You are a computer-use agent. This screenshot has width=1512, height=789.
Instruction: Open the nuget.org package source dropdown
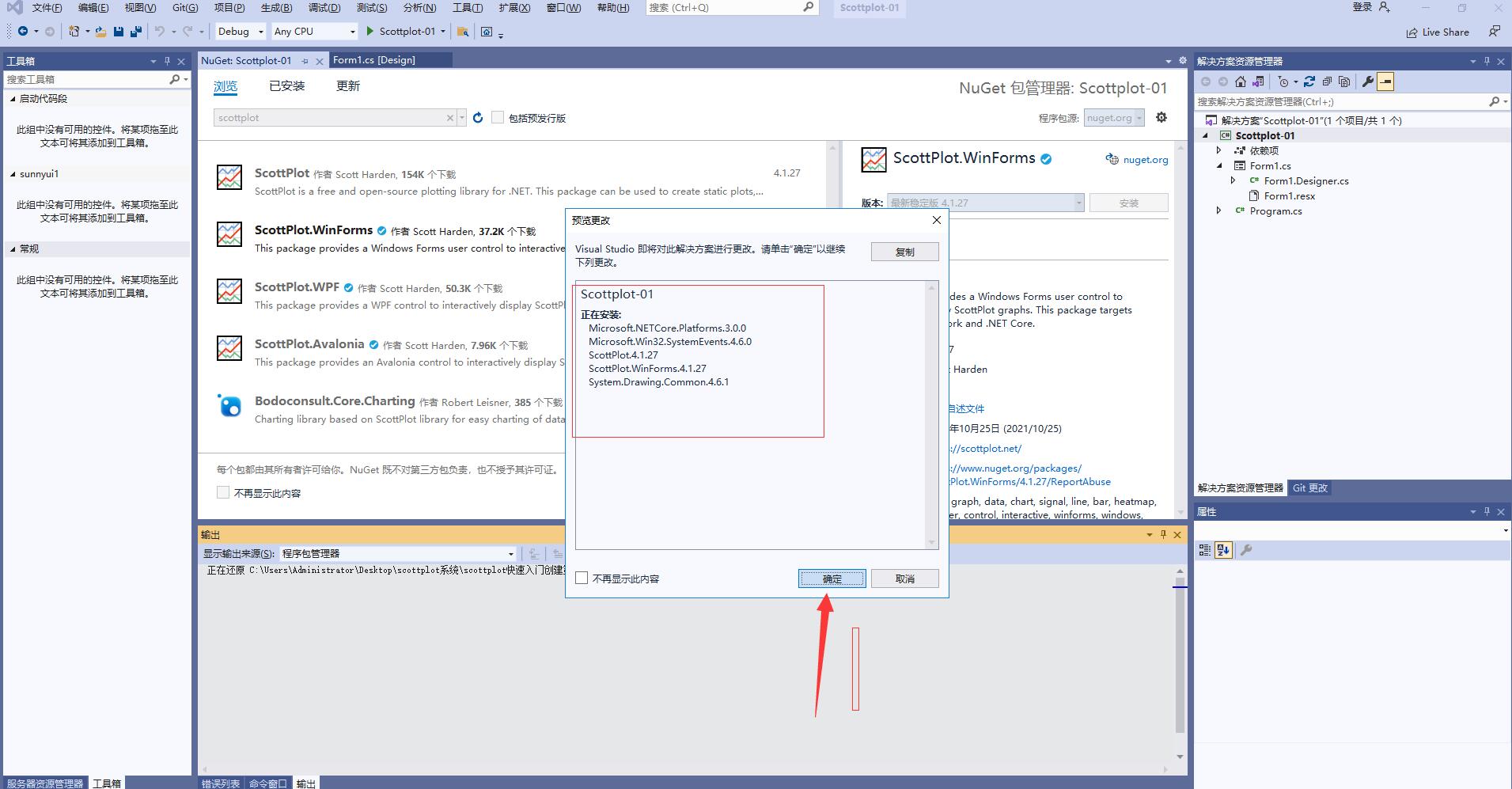(x=1114, y=118)
